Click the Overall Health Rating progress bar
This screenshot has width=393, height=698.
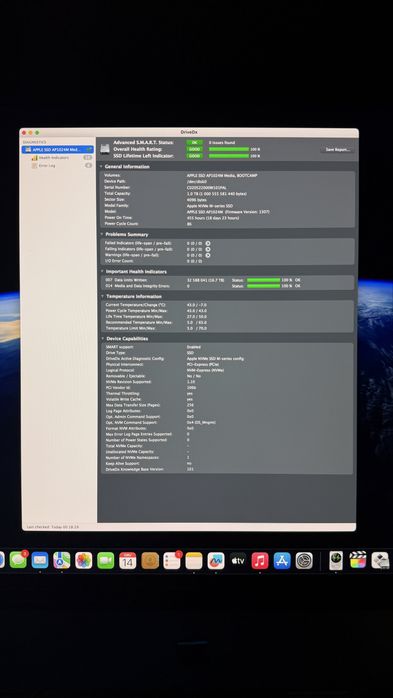click(x=229, y=149)
